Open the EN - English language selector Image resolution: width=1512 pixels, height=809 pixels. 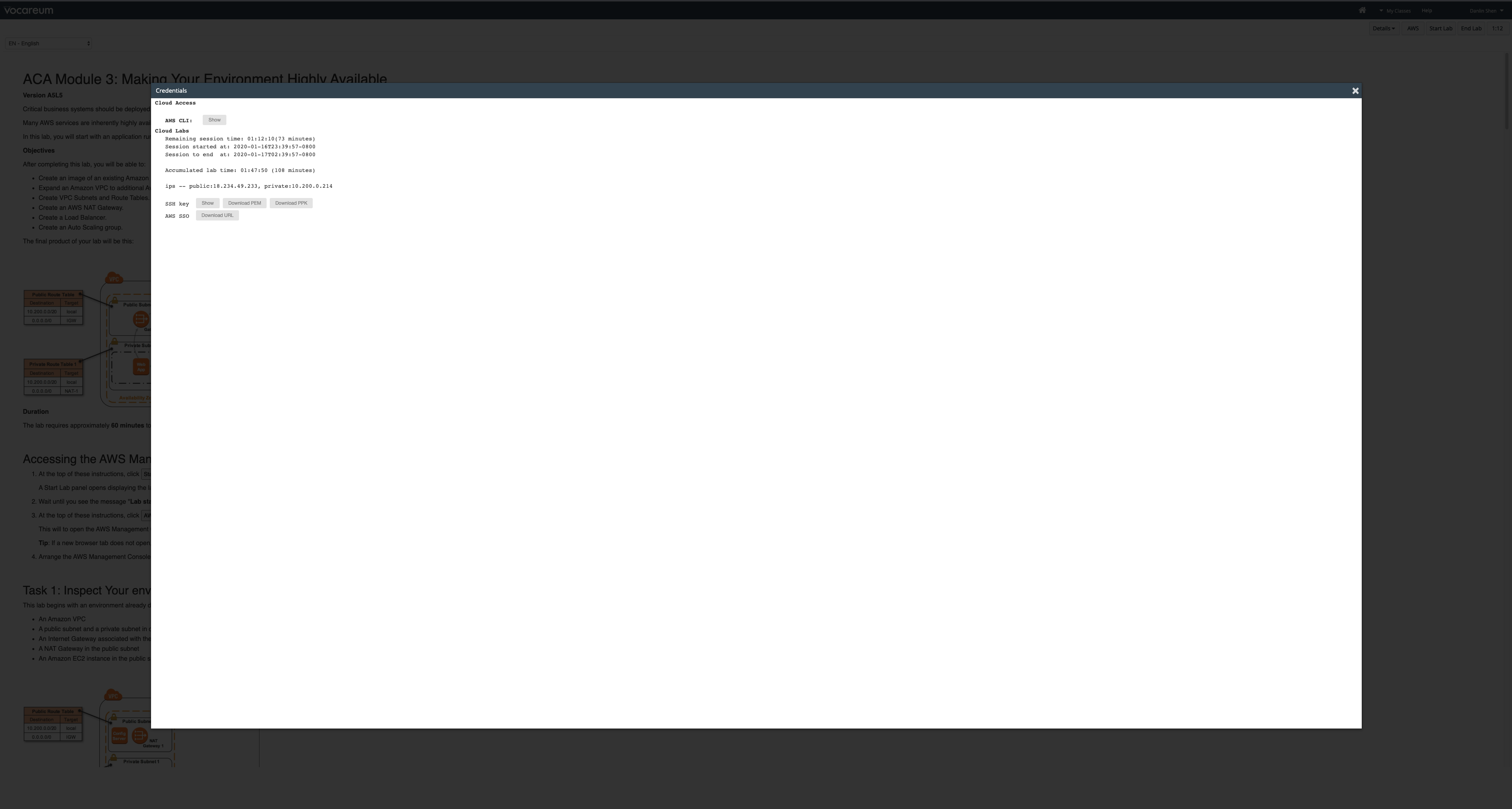49,43
